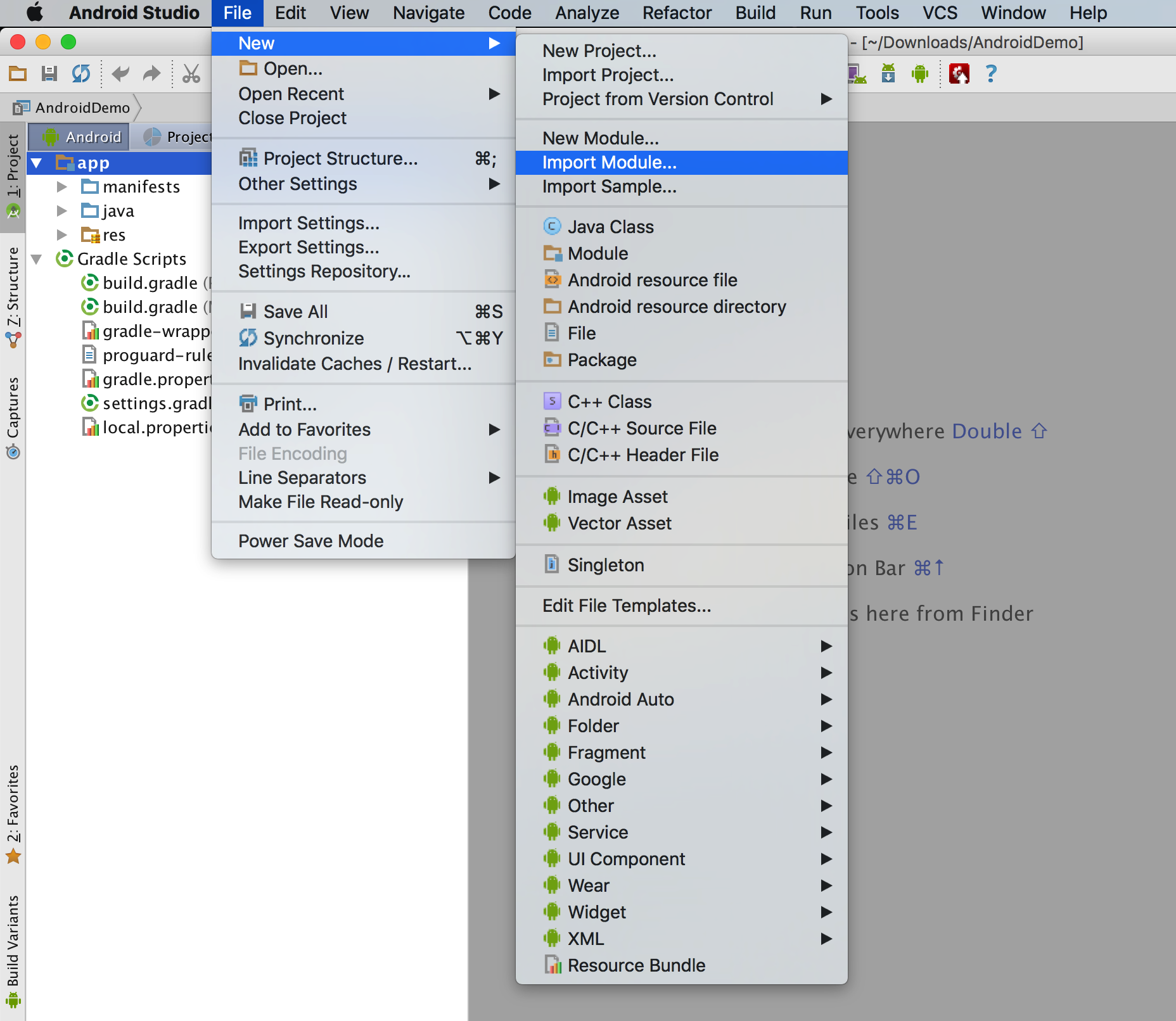1176x1021 pixels.
Task: Open the VCS menu
Action: (x=940, y=13)
